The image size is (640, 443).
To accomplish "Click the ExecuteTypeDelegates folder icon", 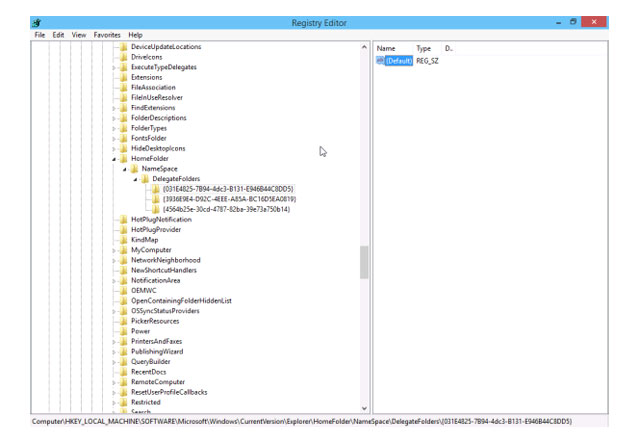I will tap(124, 67).
